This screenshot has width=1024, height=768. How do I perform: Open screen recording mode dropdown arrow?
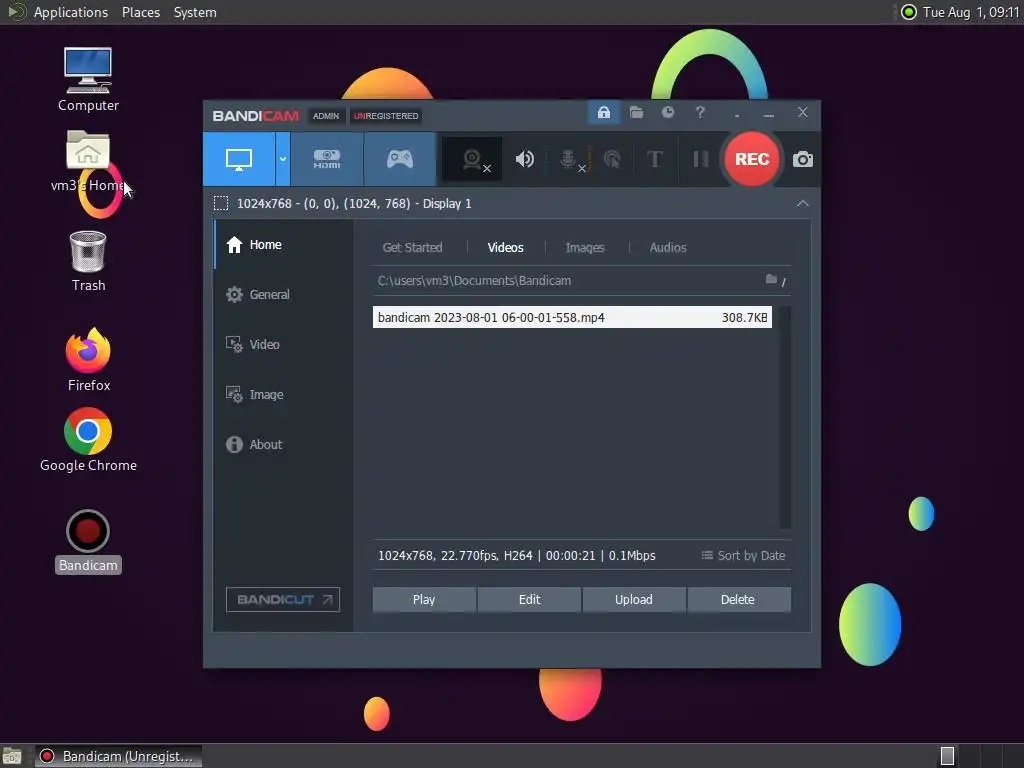[x=283, y=159]
